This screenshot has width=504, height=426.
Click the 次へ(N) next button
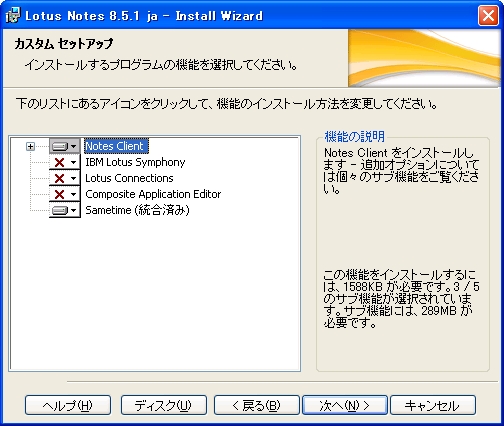click(345, 405)
